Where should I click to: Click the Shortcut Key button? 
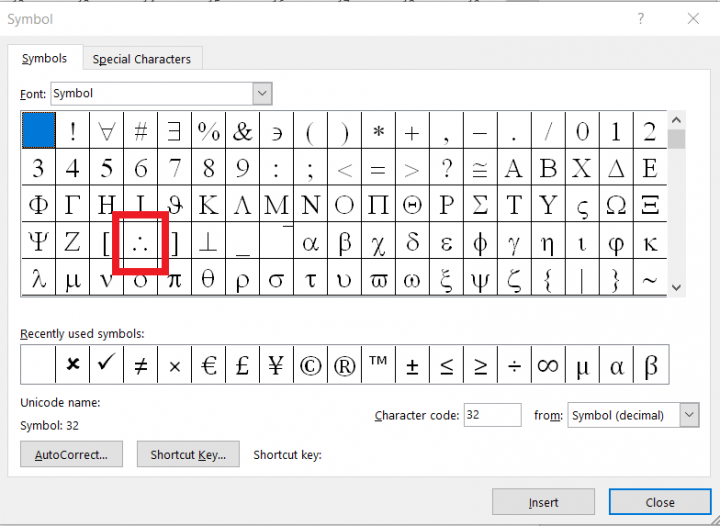coord(188,455)
